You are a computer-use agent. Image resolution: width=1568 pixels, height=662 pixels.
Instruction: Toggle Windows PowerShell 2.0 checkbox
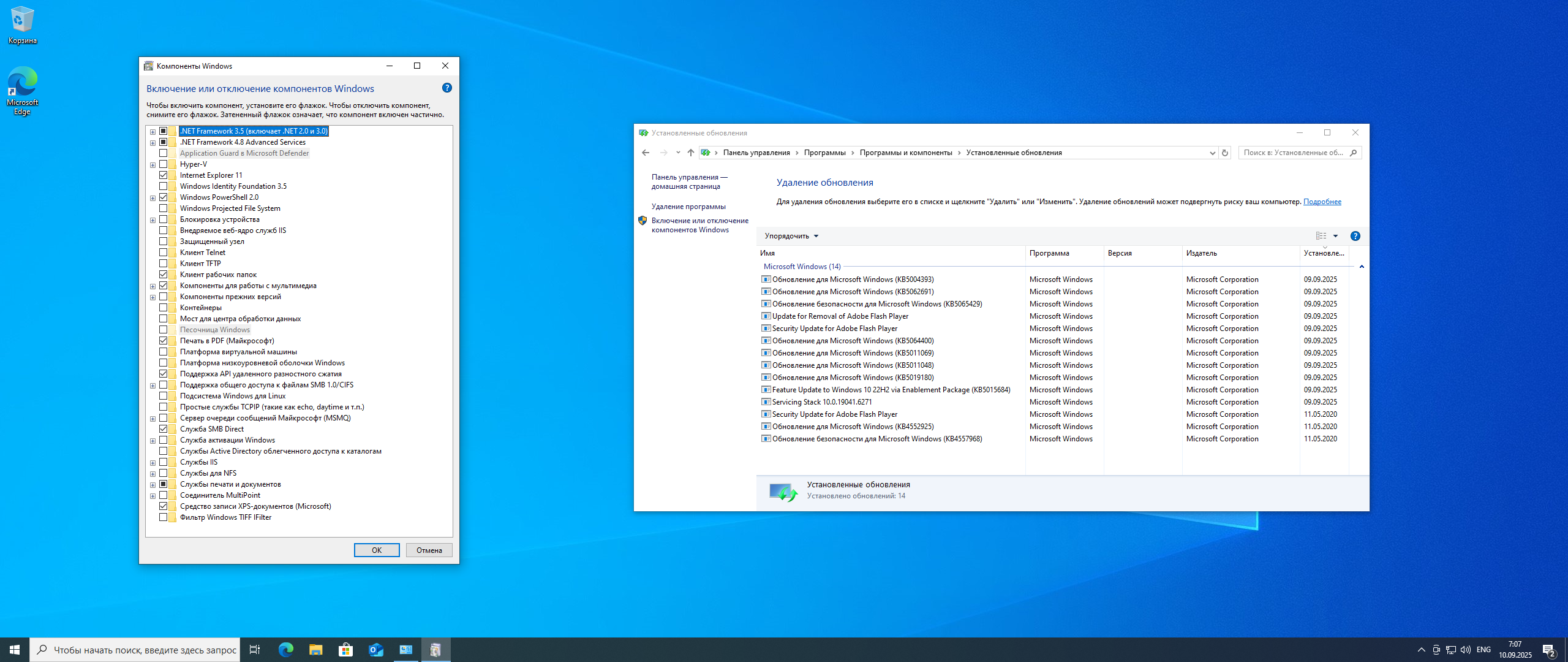(164, 197)
